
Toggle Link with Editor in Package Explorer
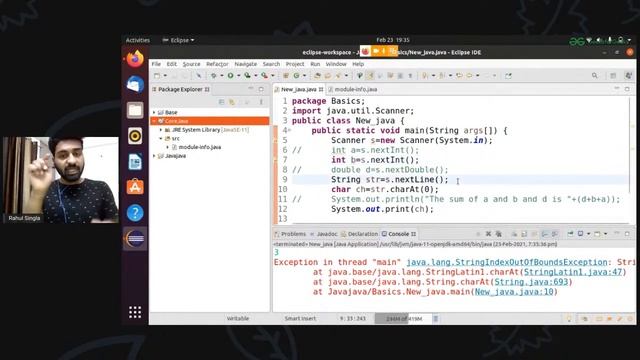(x=231, y=102)
